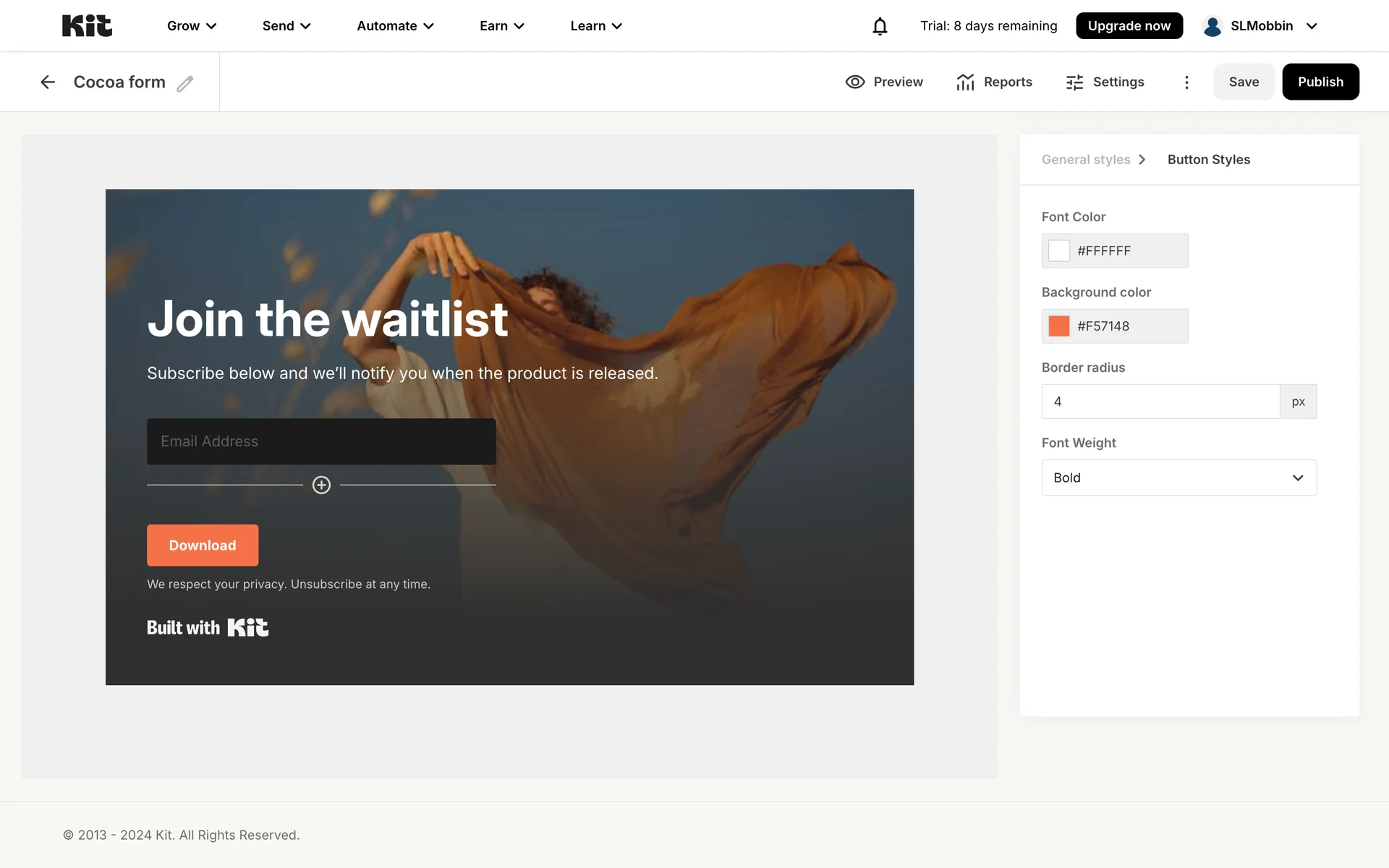Click the Publish button
The height and width of the screenshot is (868, 1389).
[x=1320, y=82]
